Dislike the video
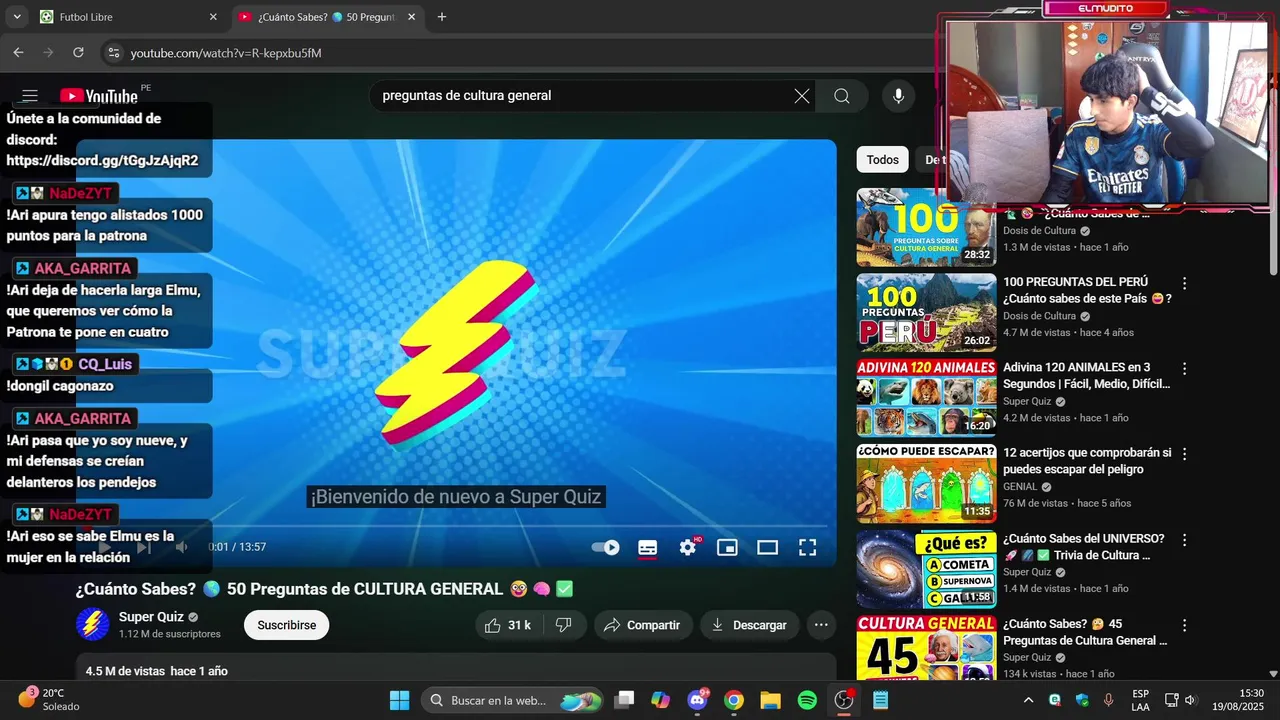The width and height of the screenshot is (1280, 720). coord(563,625)
